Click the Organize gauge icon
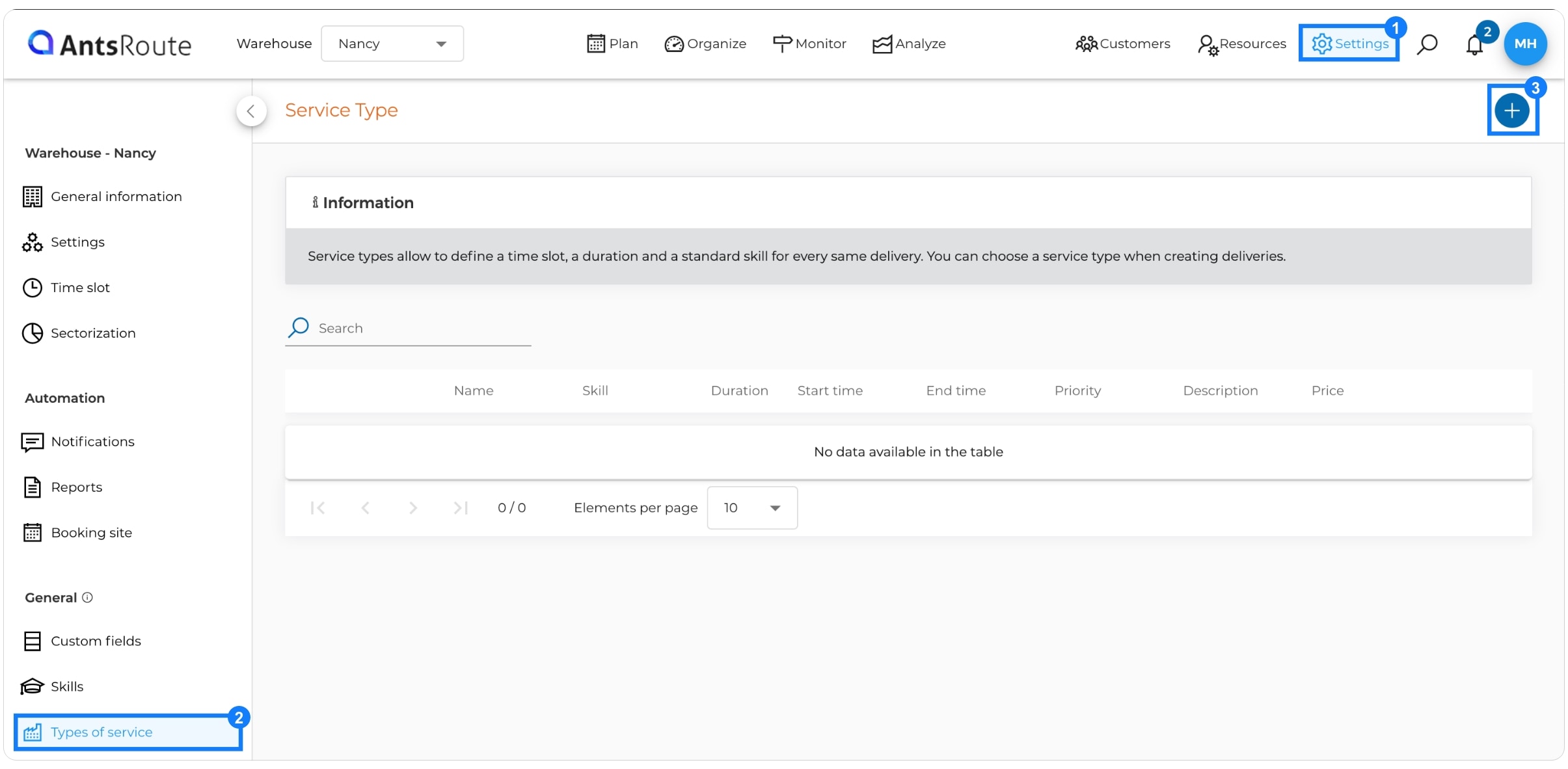 click(x=674, y=44)
